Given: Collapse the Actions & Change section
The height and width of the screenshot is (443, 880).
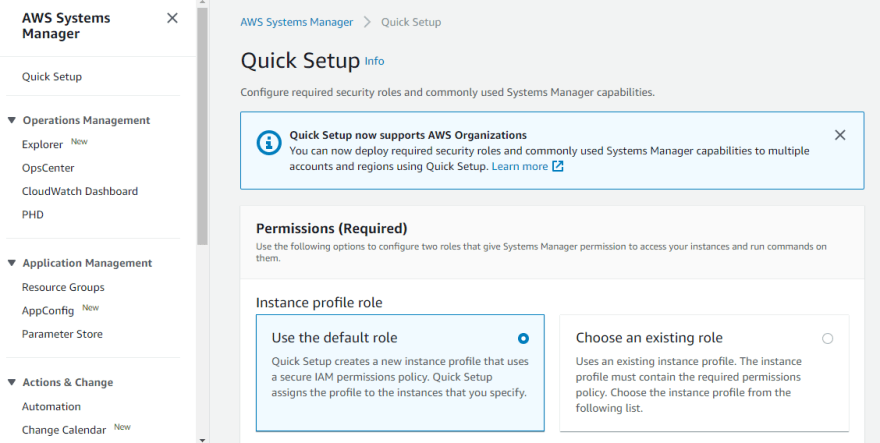Looking at the screenshot, I should 12,382.
